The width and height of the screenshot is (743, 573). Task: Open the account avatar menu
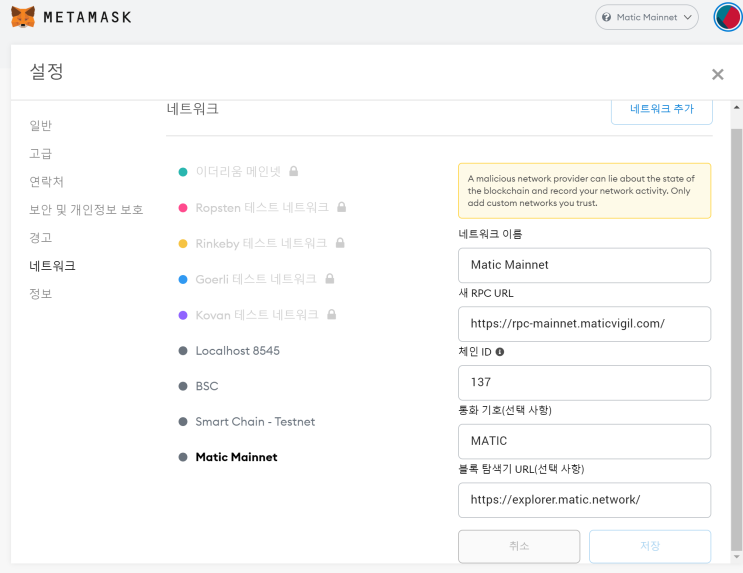click(x=729, y=17)
